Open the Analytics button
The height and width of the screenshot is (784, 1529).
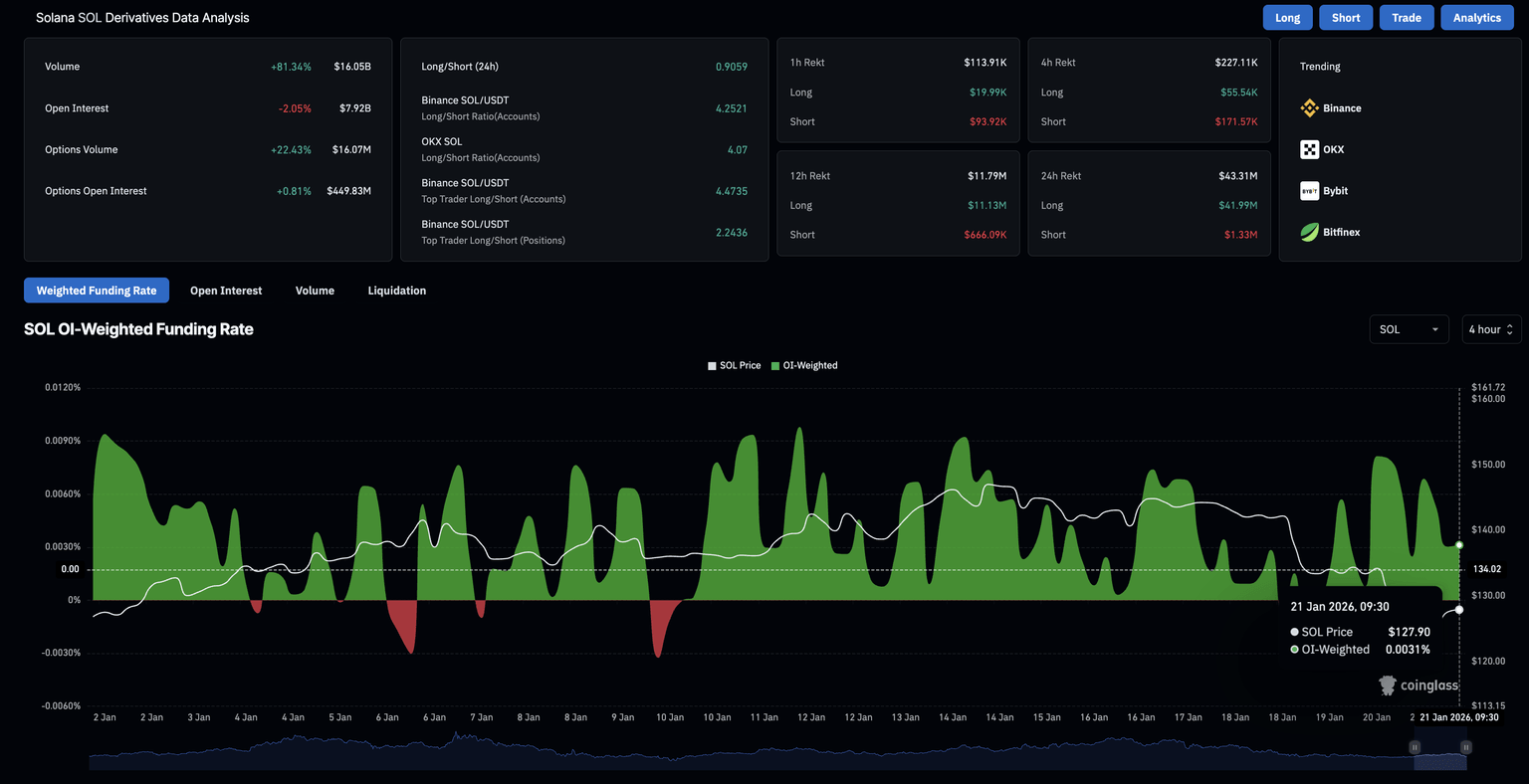1476,18
